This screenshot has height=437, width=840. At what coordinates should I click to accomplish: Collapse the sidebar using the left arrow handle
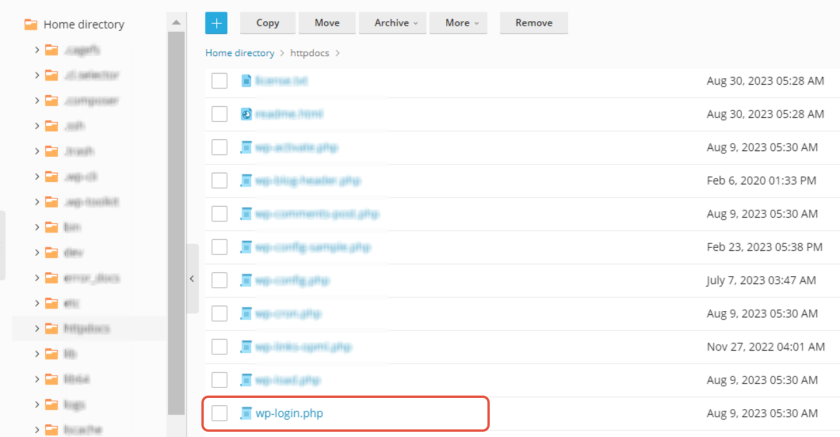click(192, 278)
